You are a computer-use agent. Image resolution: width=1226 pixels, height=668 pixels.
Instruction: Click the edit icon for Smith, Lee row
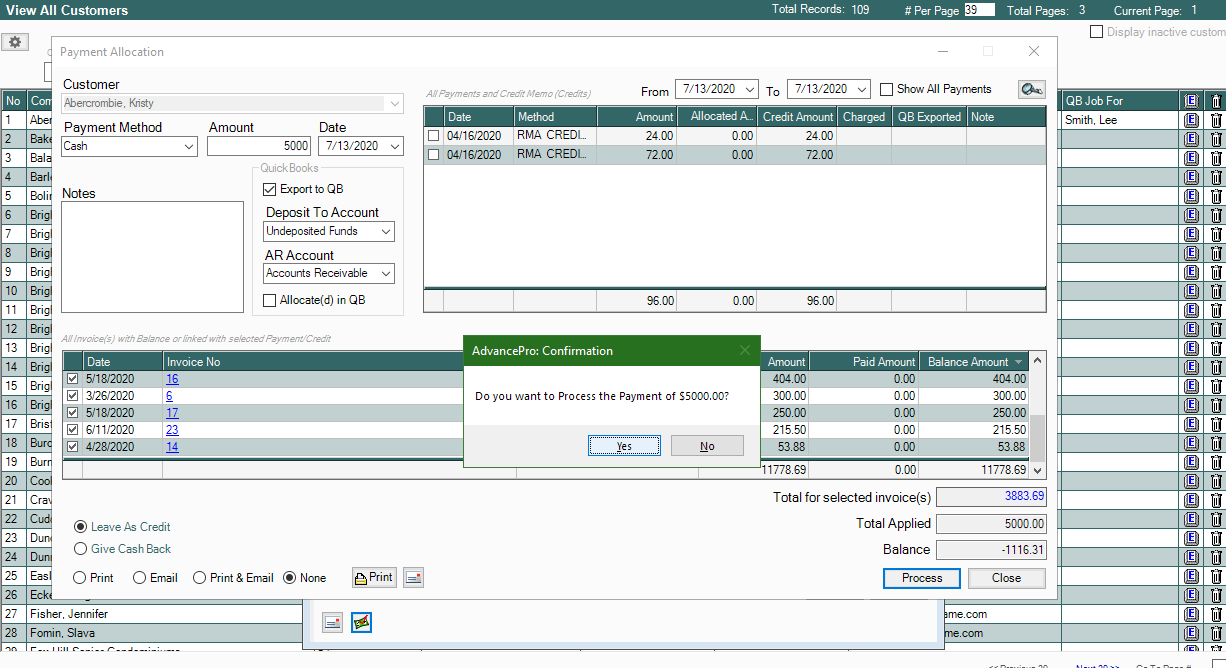(1190, 120)
